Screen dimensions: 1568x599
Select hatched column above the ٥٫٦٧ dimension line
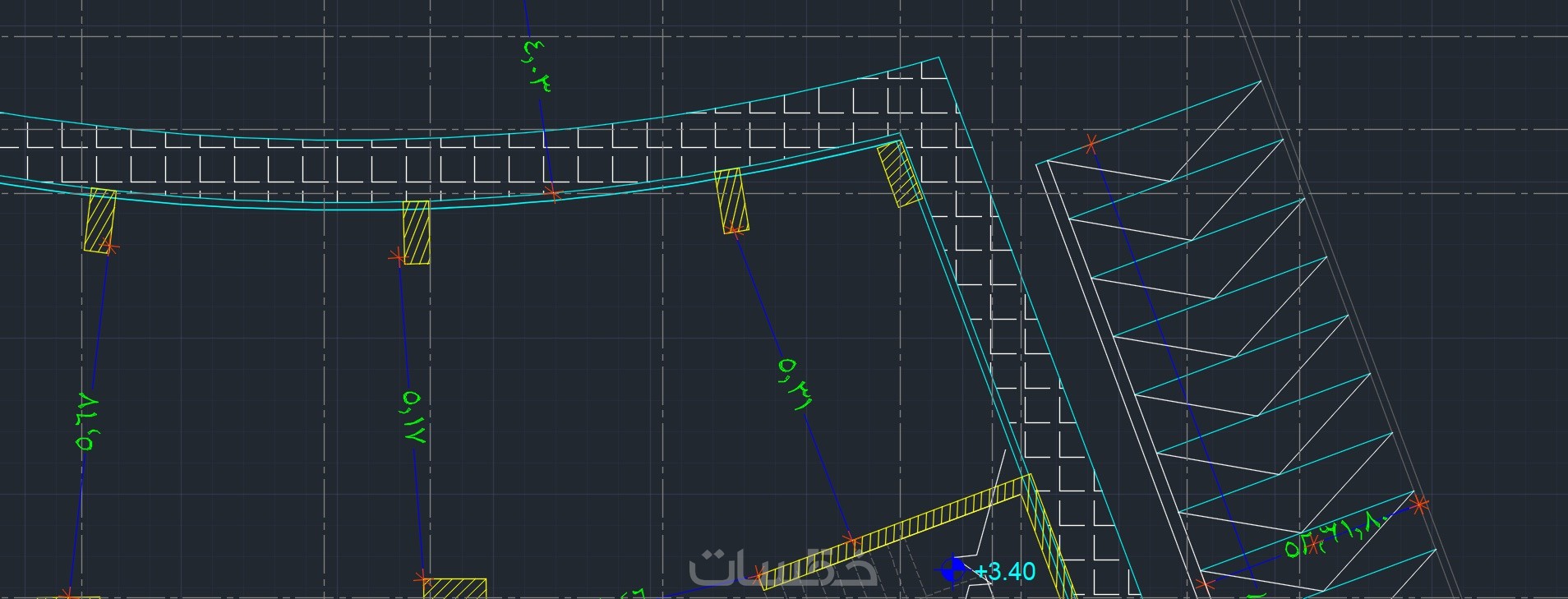coord(99,219)
